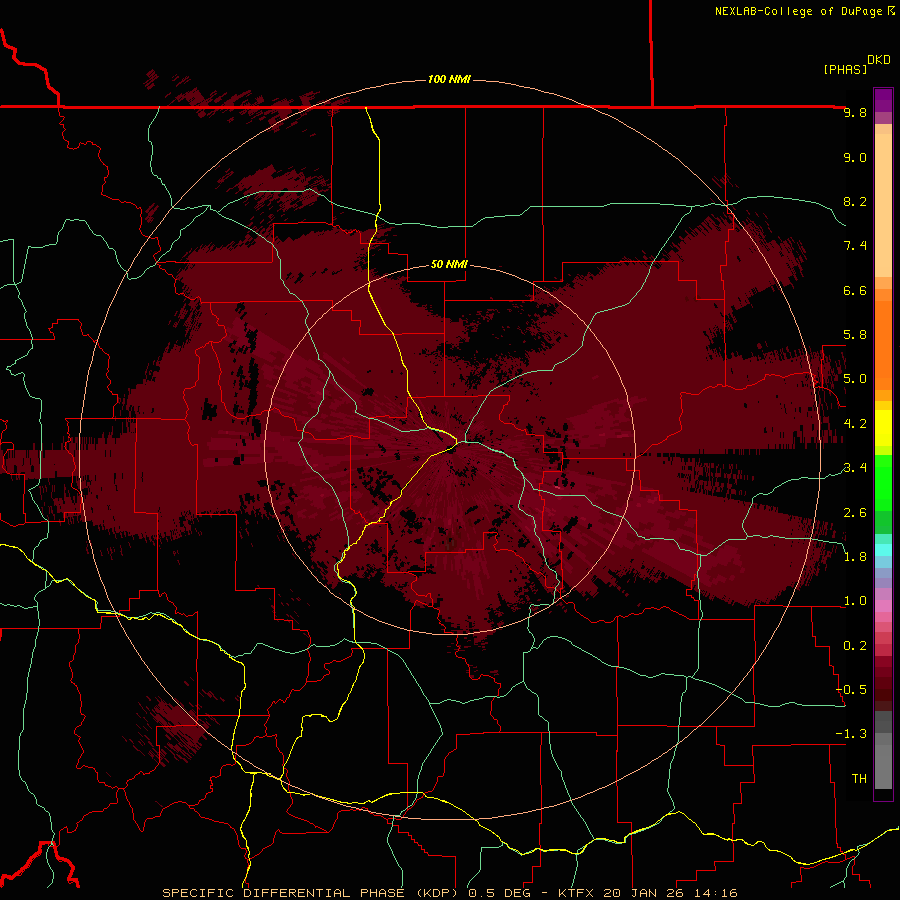Click the TH threshold label on scale
Viewport: 900px width, 900px height.
(x=859, y=779)
